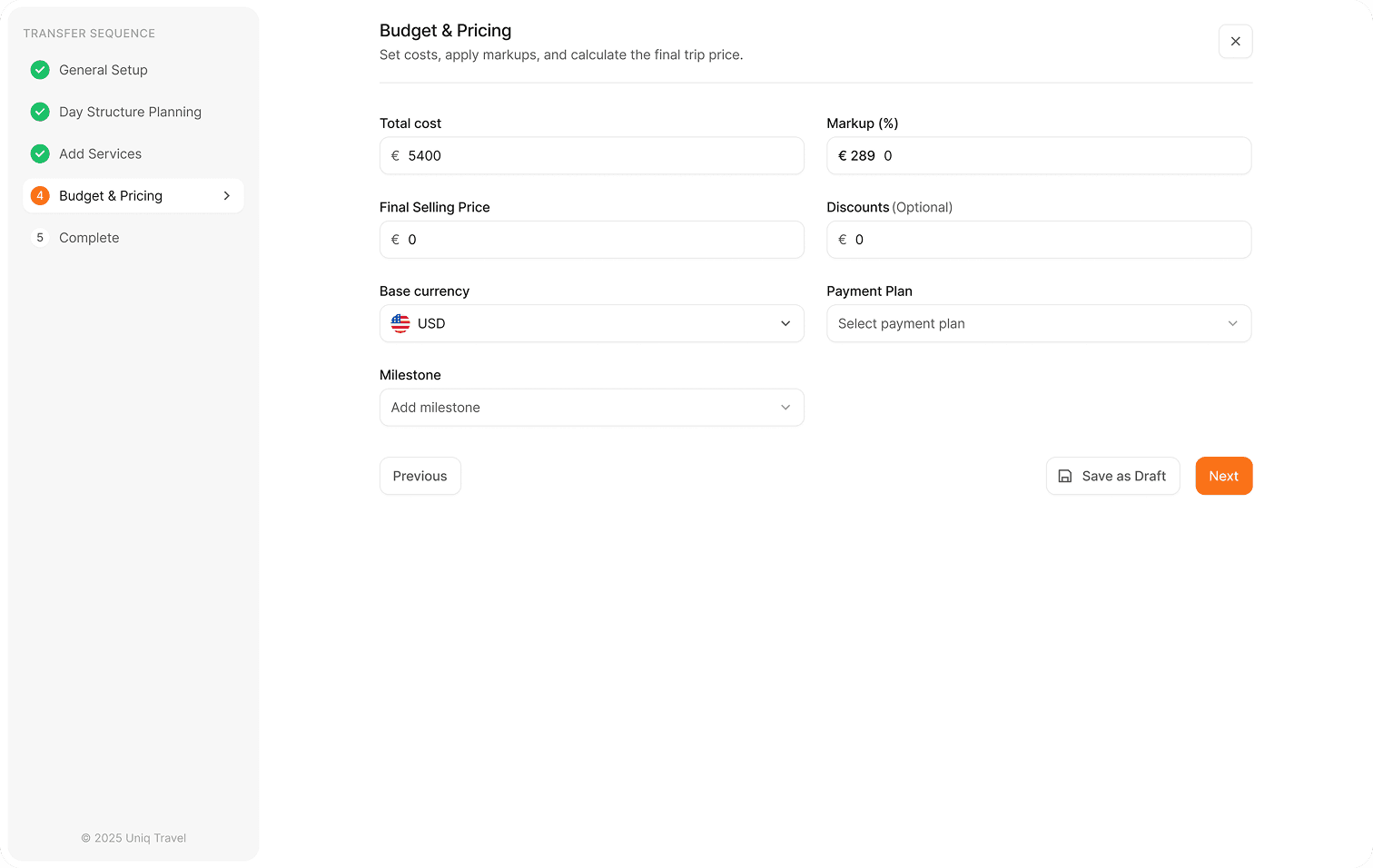Viewport: 1373px width, 868px height.
Task: Click the US flag icon in Base currency
Action: pos(400,323)
